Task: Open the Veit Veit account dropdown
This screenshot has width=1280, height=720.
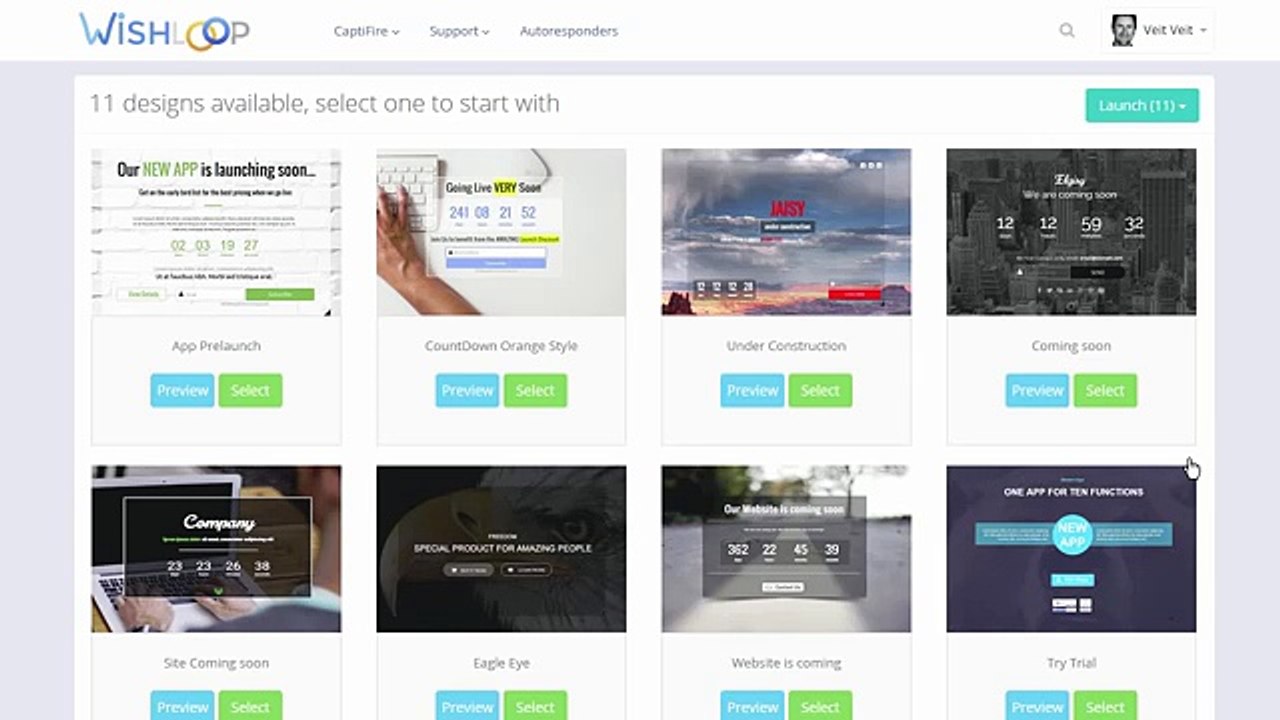Action: (1157, 30)
